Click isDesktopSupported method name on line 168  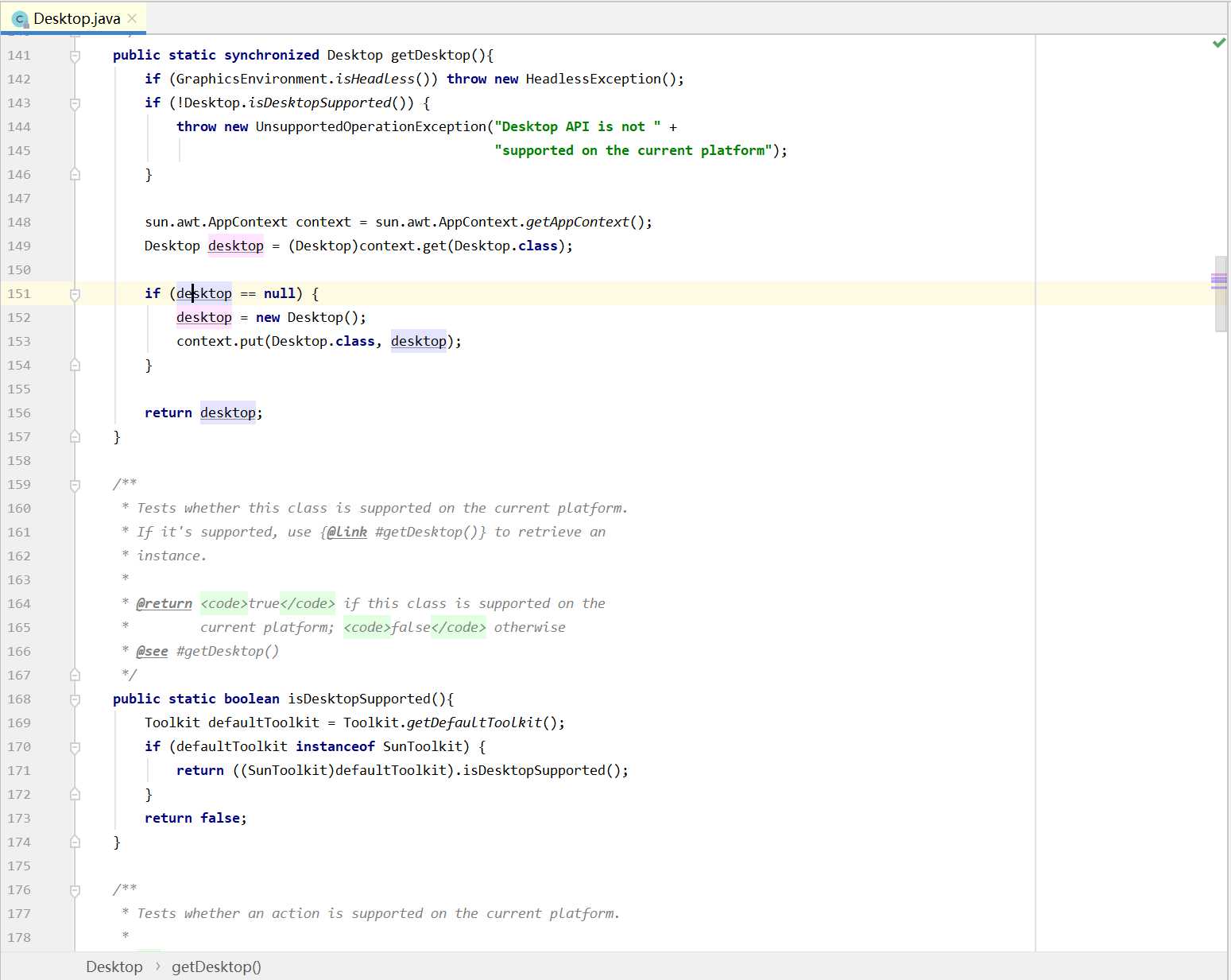pyautogui.click(x=359, y=699)
